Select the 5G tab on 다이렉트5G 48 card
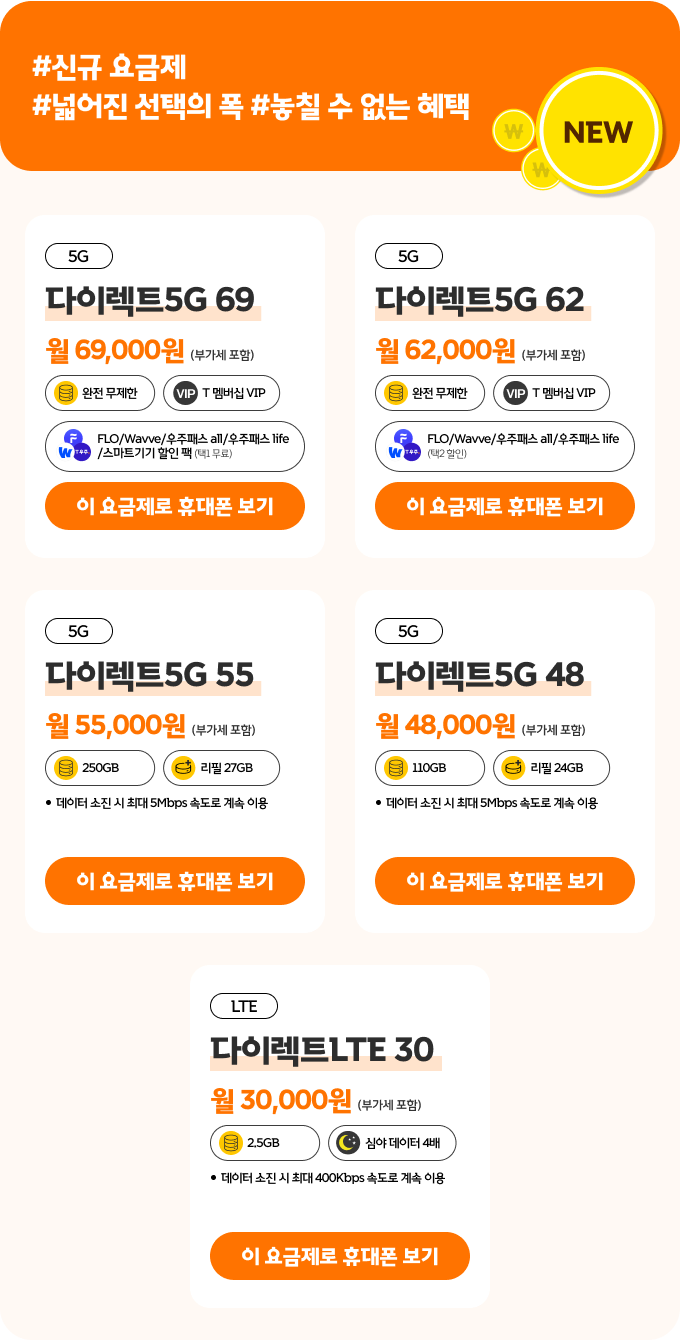The width and height of the screenshot is (680, 1340). point(408,631)
